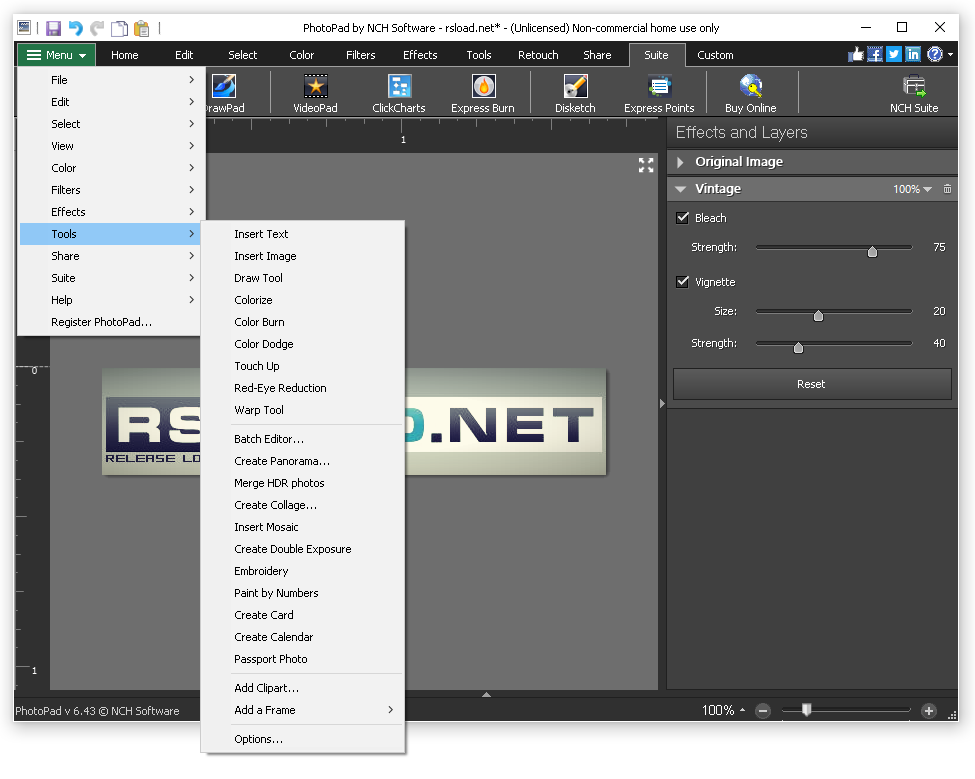Click the zoom out minus icon
Screen dimensions: 975x779
[x=763, y=711]
